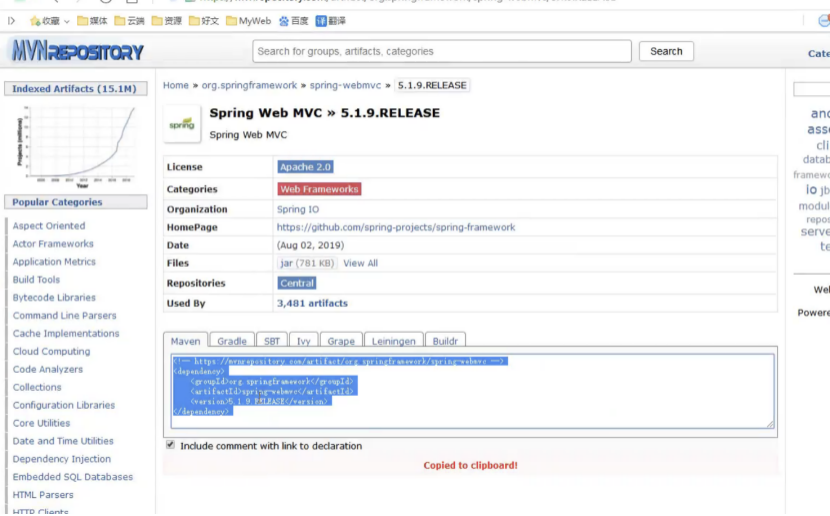The height and width of the screenshot is (516, 830).
Task: Open Dependency Injection category
Action: tap(62, 460)
